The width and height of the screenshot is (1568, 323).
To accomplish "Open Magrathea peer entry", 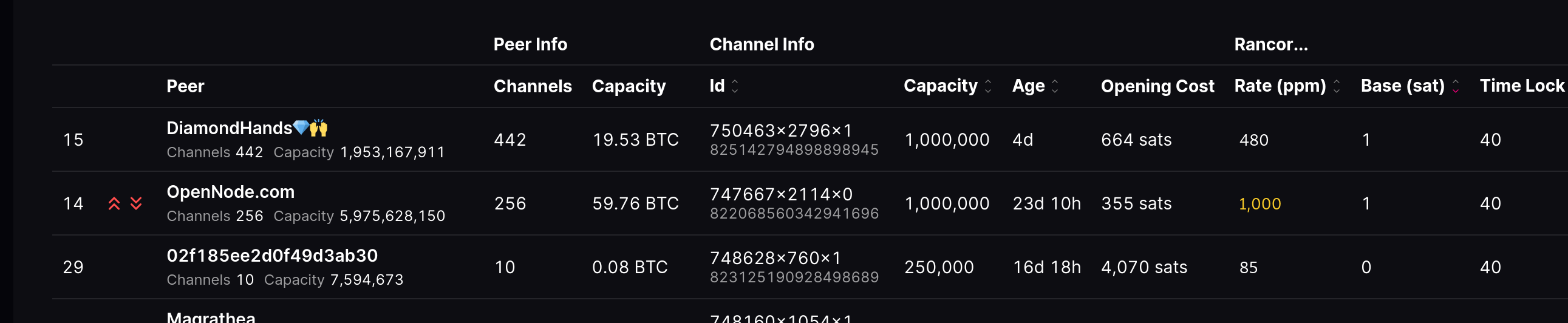I will coord(211,318).
